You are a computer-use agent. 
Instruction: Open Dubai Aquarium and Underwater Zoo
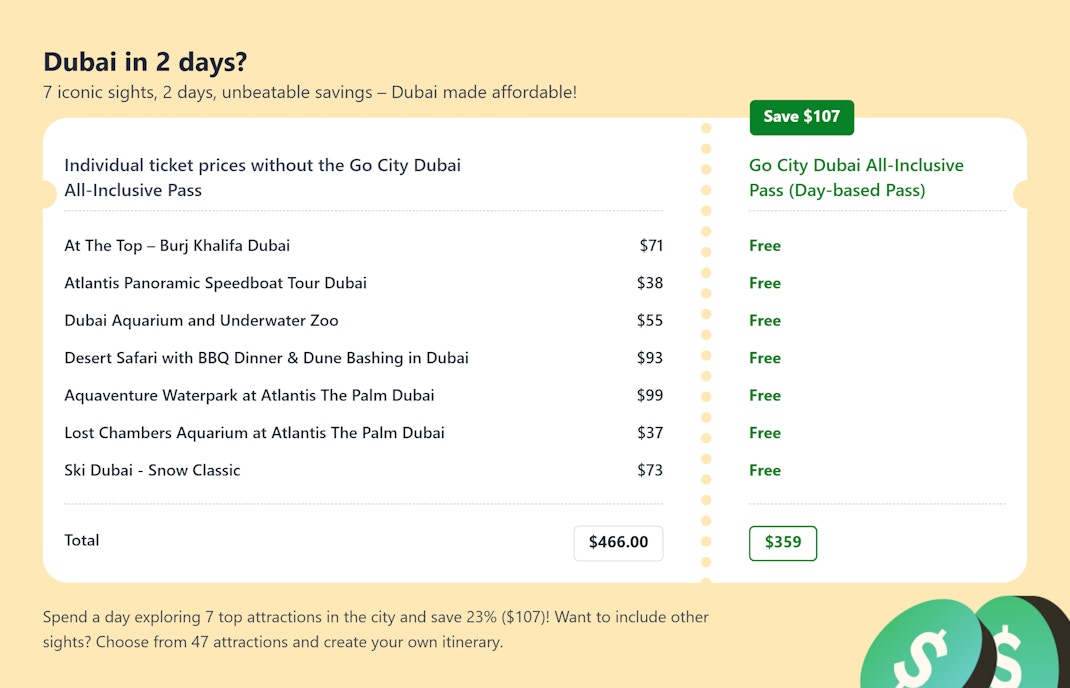pyautogui.click(x=201, y=321)
